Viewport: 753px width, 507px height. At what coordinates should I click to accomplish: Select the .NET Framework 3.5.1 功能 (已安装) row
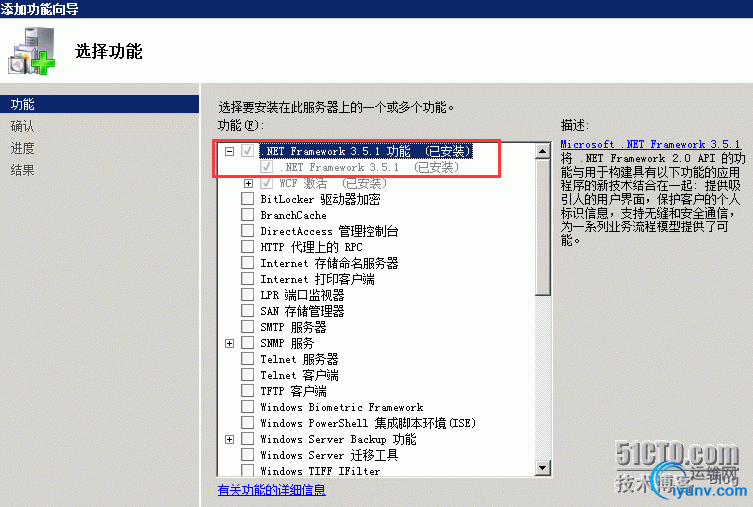coord(366,151)
